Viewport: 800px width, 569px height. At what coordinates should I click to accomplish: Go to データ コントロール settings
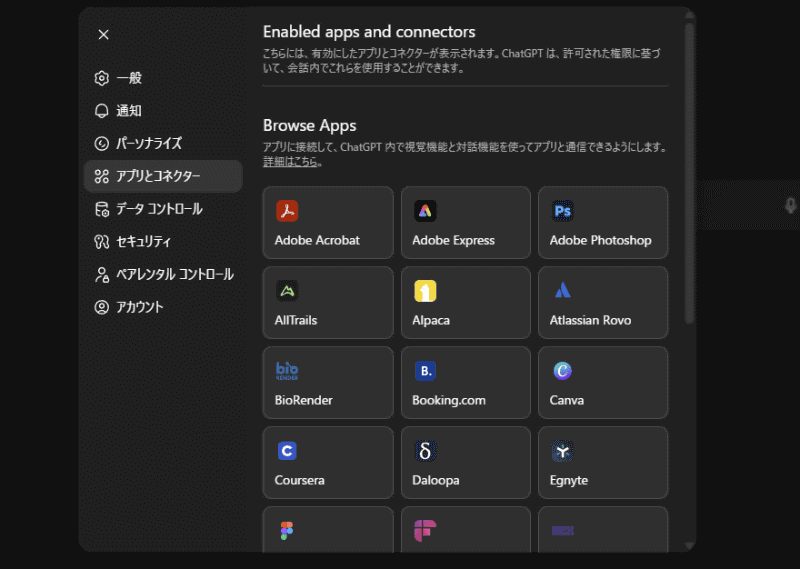163,209
